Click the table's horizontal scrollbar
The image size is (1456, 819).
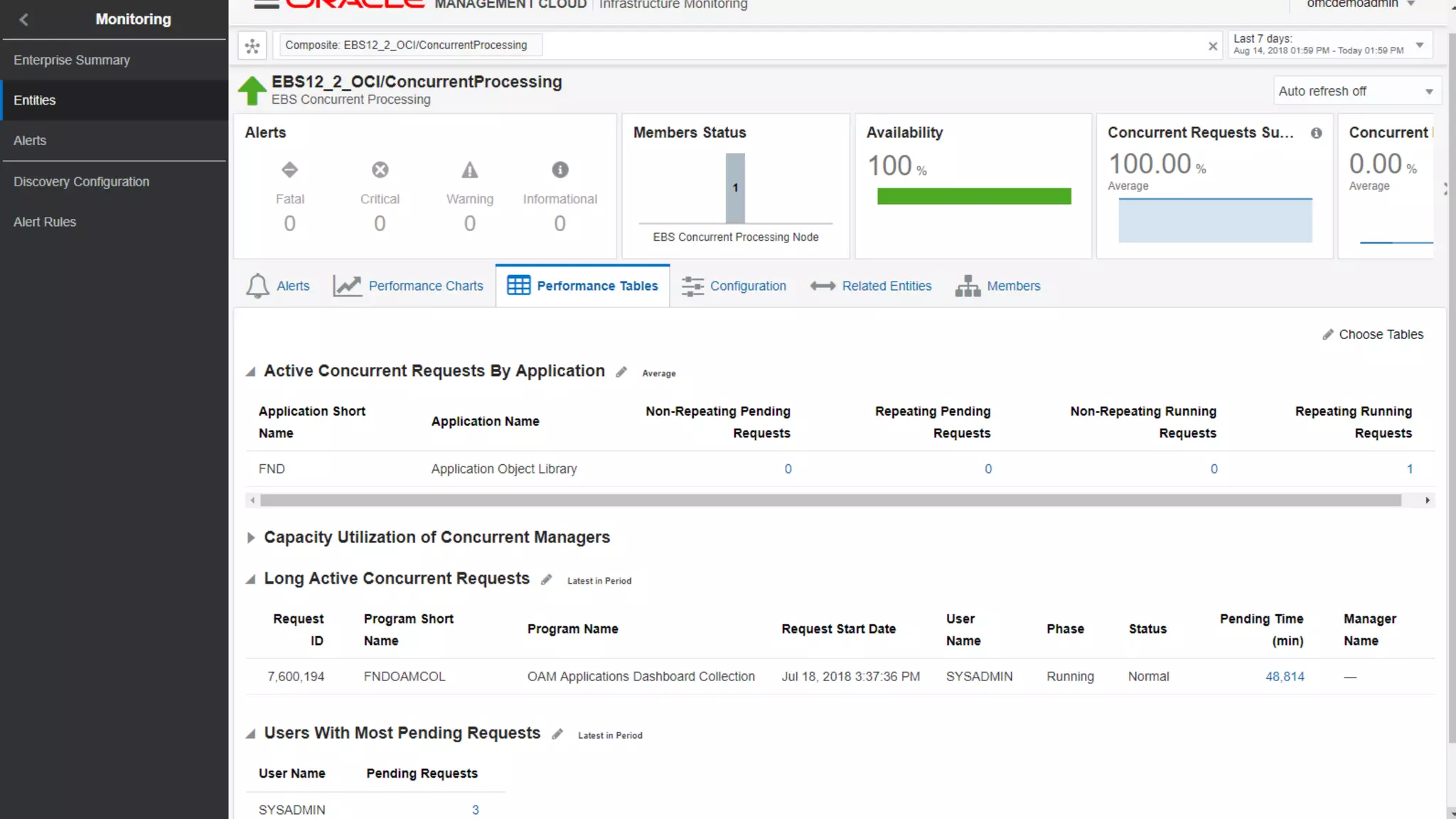click(830, 500)
